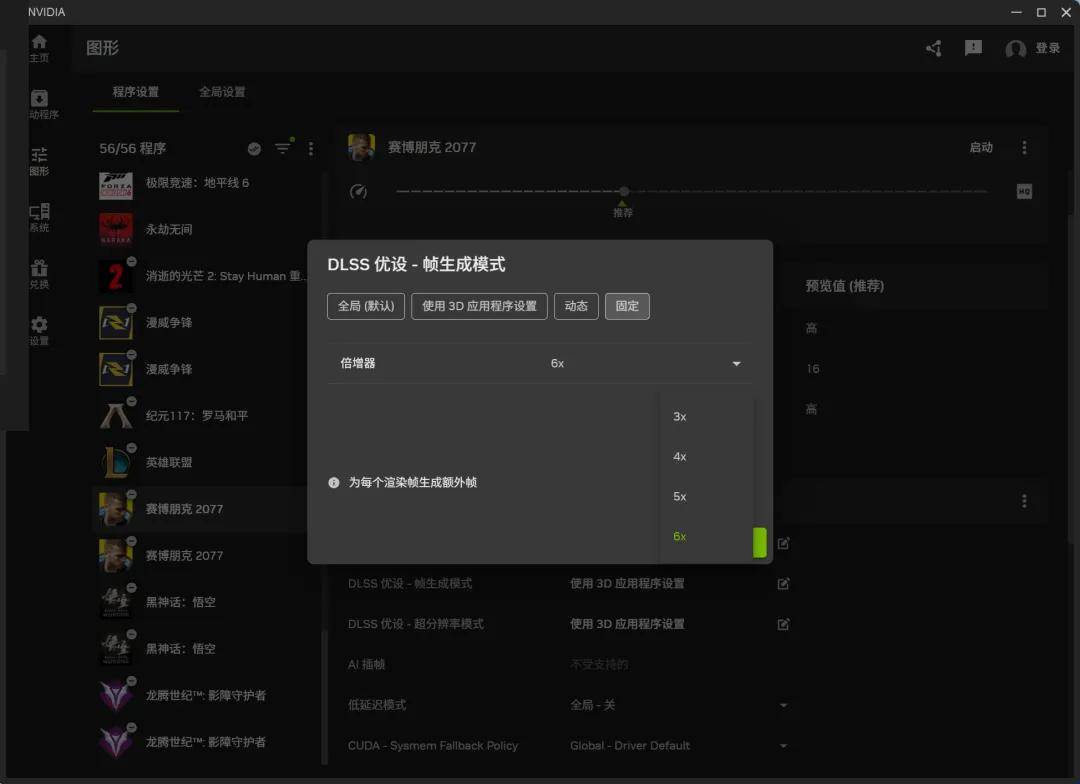Select Dying Light 2 game icon
The image size is (1080, 784).
pos(116,276)
